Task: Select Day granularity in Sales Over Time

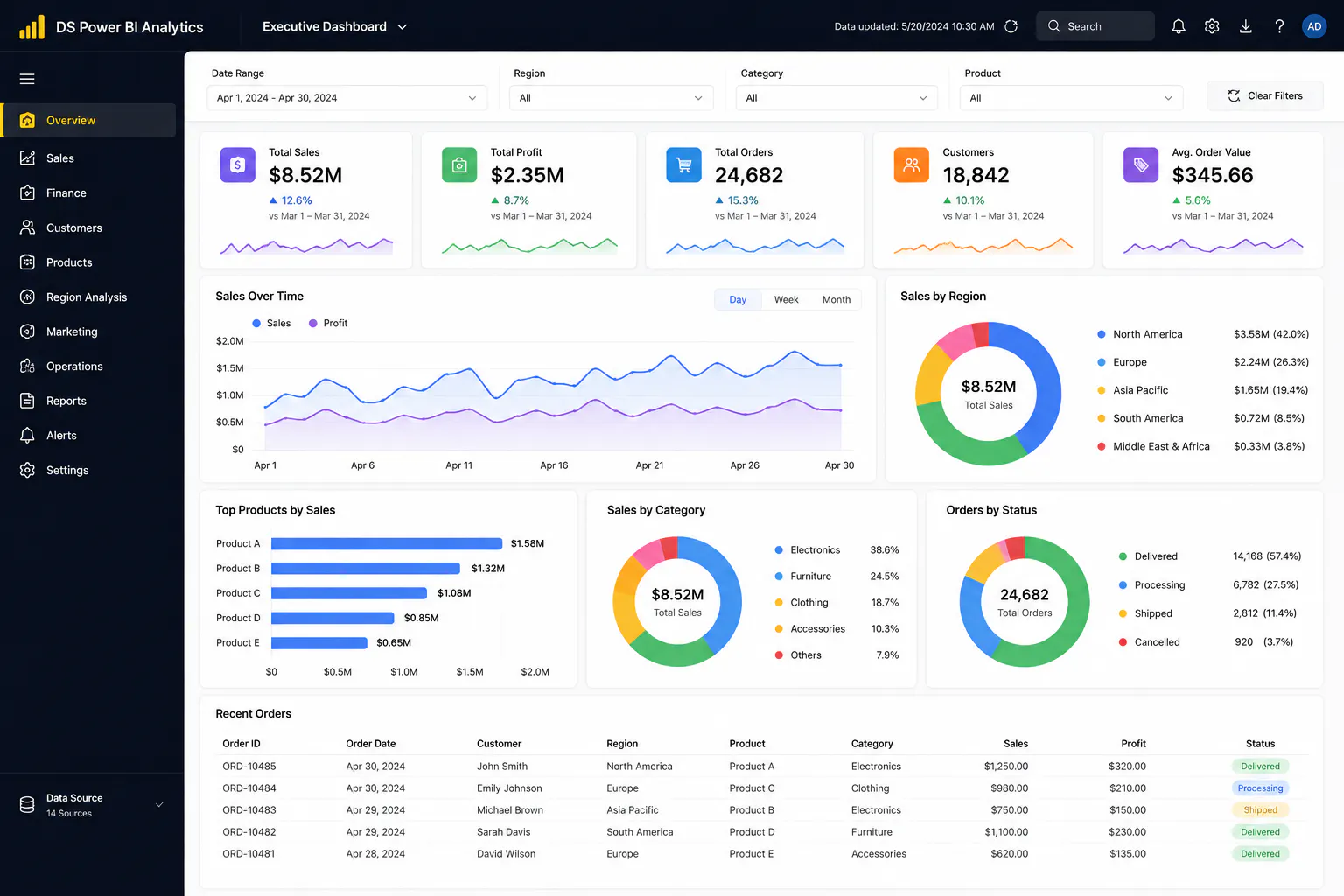Action: pos(738,299)
